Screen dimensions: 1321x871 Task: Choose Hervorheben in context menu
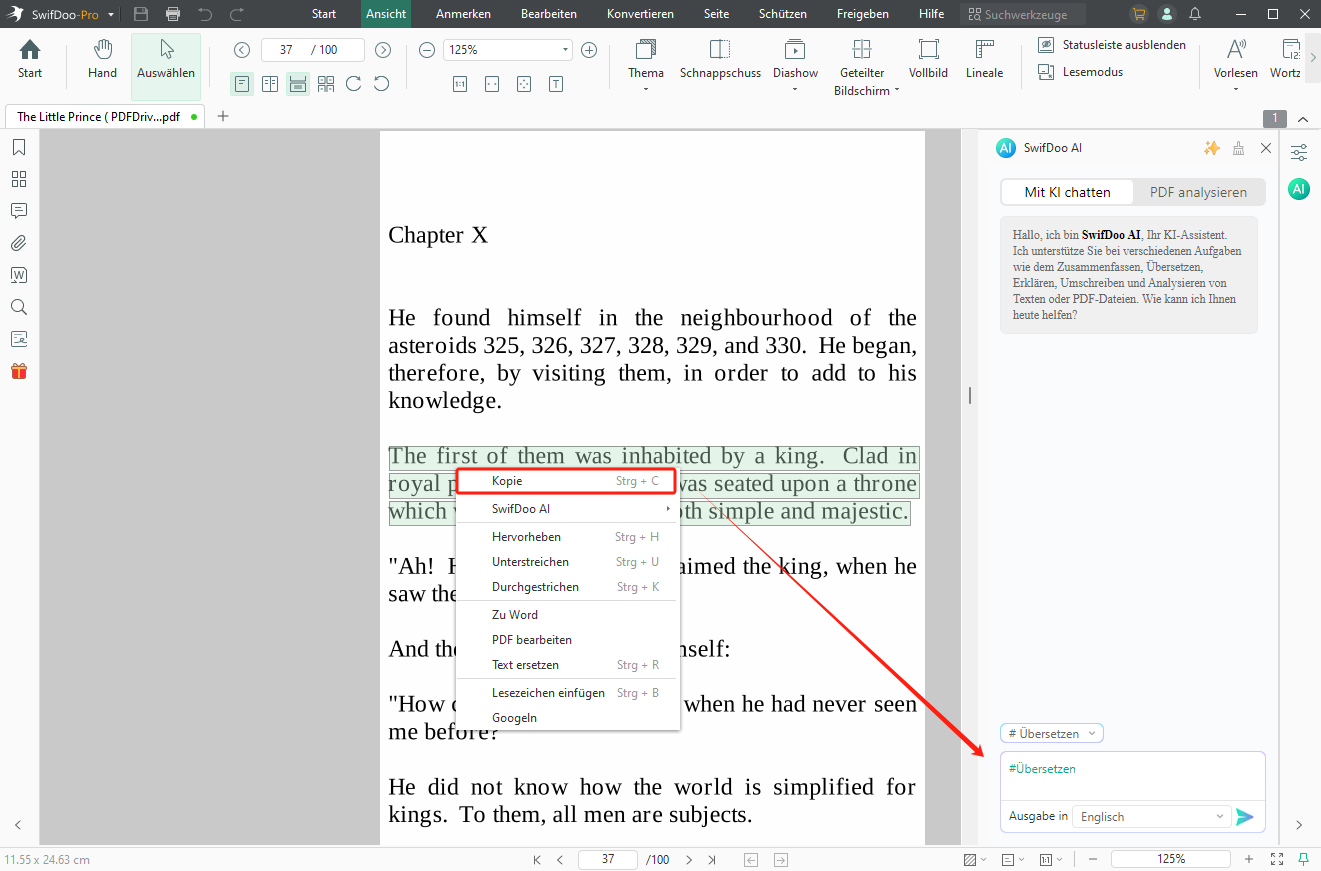[x=567, y=537]
